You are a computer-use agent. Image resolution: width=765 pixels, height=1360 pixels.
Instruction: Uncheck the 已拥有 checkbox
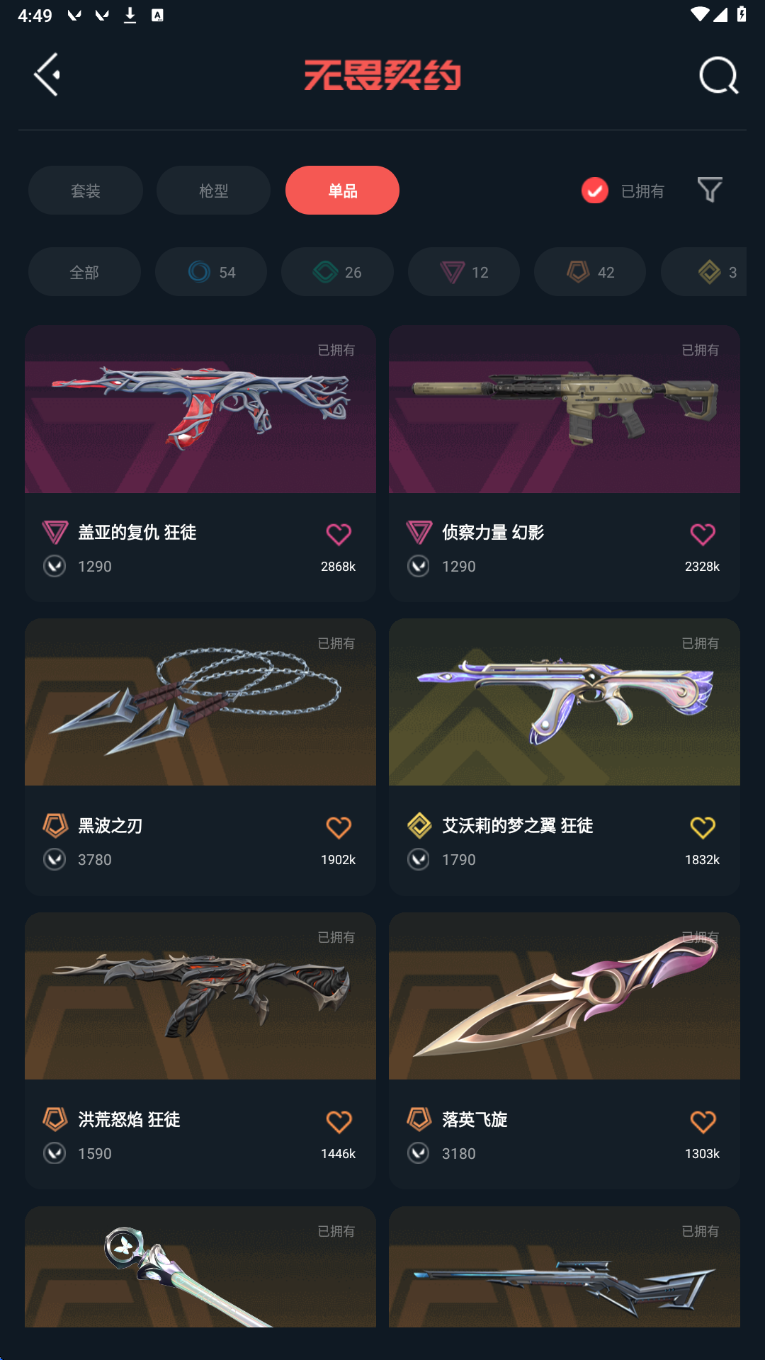595,190
